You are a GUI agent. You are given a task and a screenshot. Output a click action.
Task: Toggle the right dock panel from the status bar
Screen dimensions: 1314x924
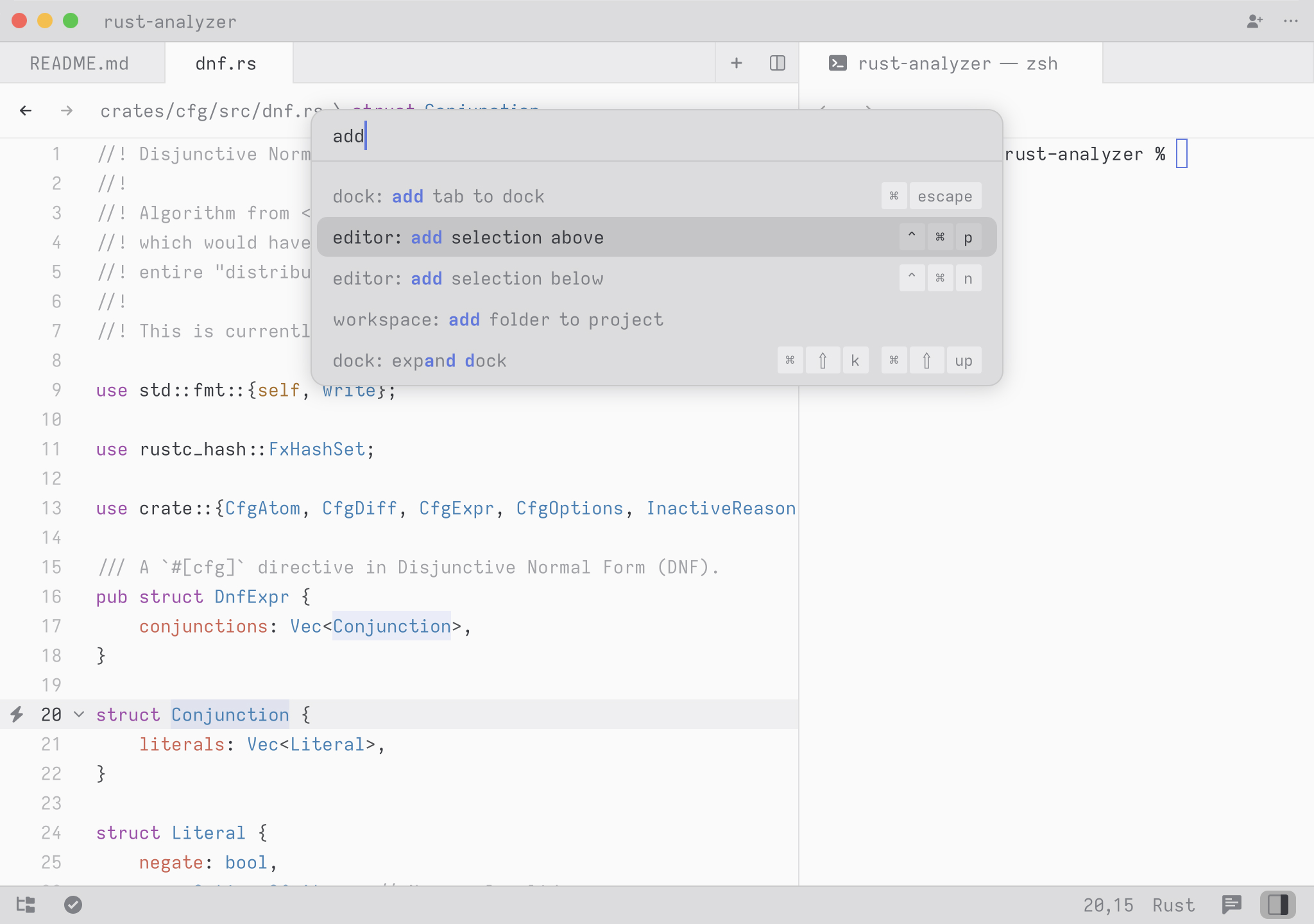[x=1277, y=905]
